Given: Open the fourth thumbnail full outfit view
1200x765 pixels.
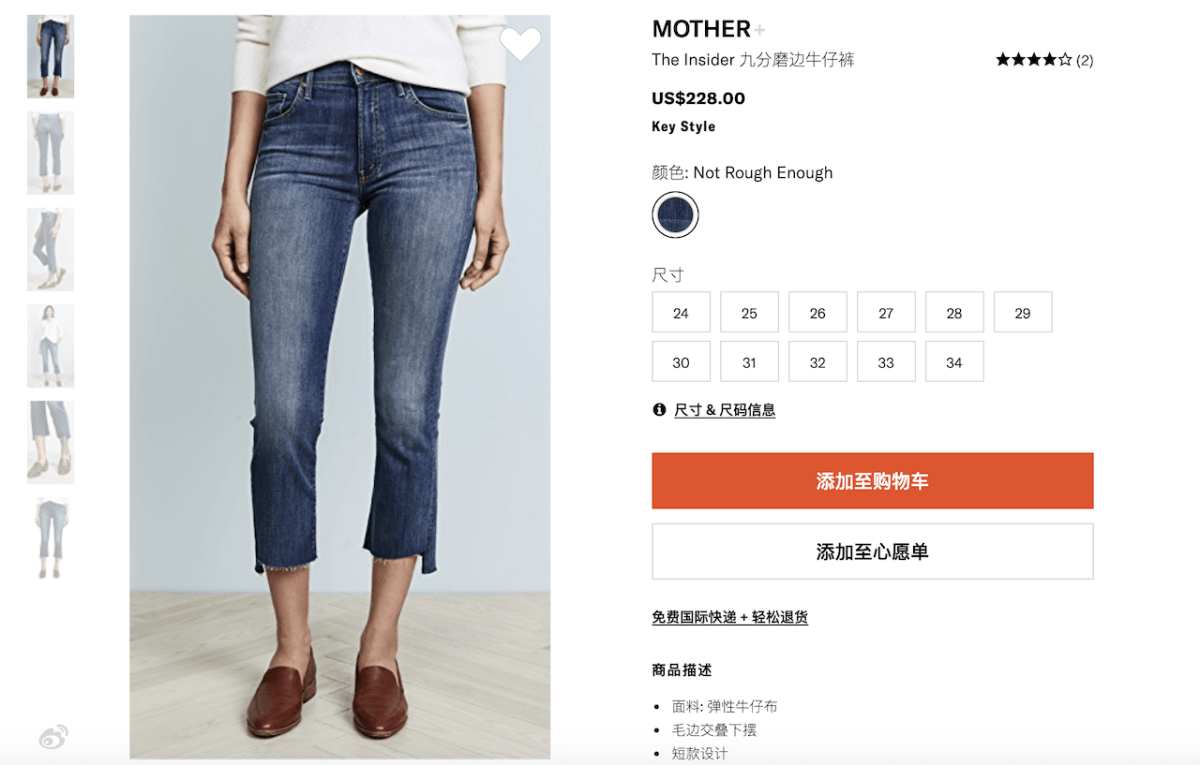Looking at the screenshot, I should coord(50,346).
